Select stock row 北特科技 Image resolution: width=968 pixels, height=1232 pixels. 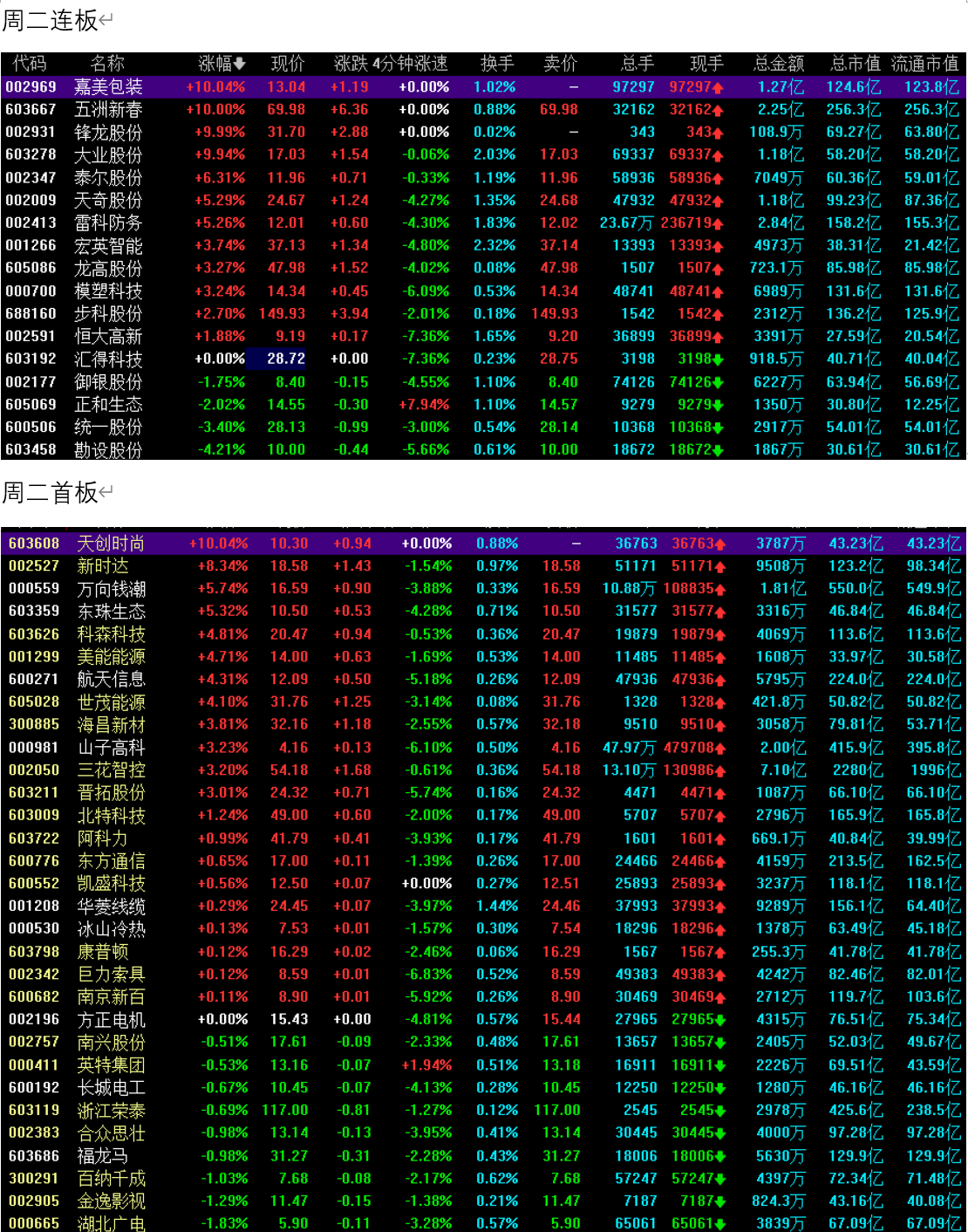pos(483,816)
